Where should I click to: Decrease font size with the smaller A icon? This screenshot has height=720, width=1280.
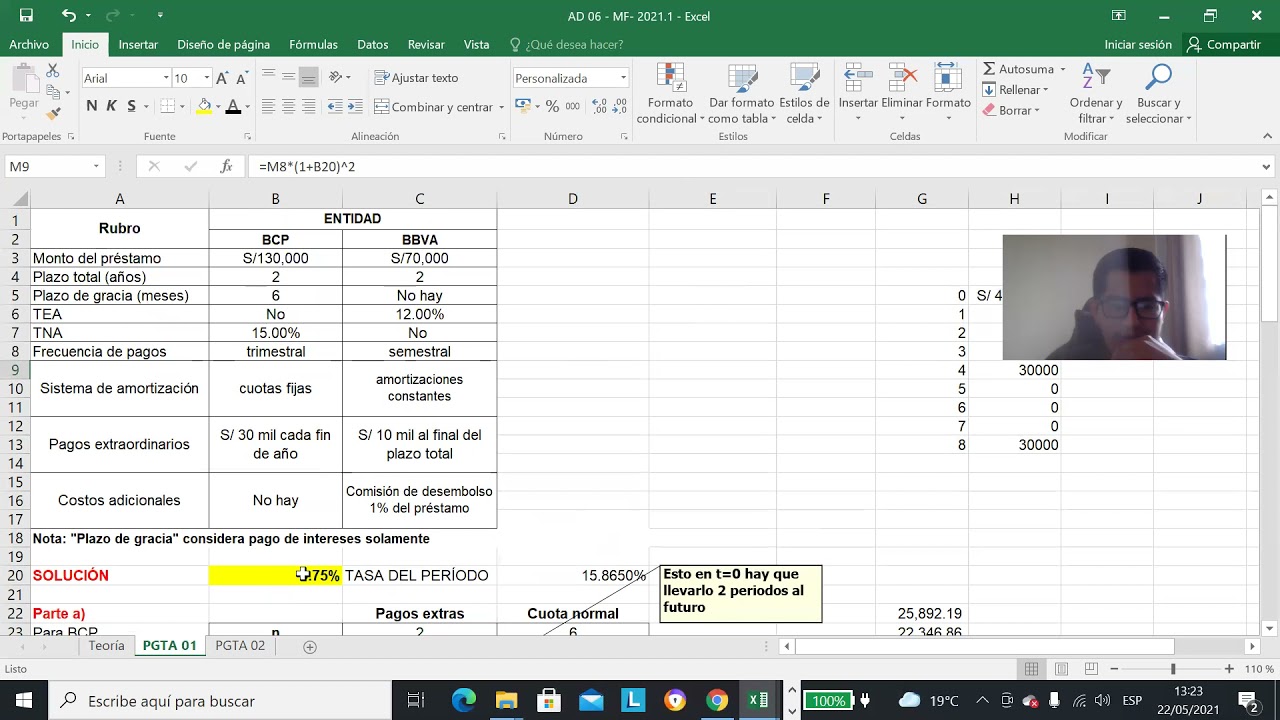point(243,78)
